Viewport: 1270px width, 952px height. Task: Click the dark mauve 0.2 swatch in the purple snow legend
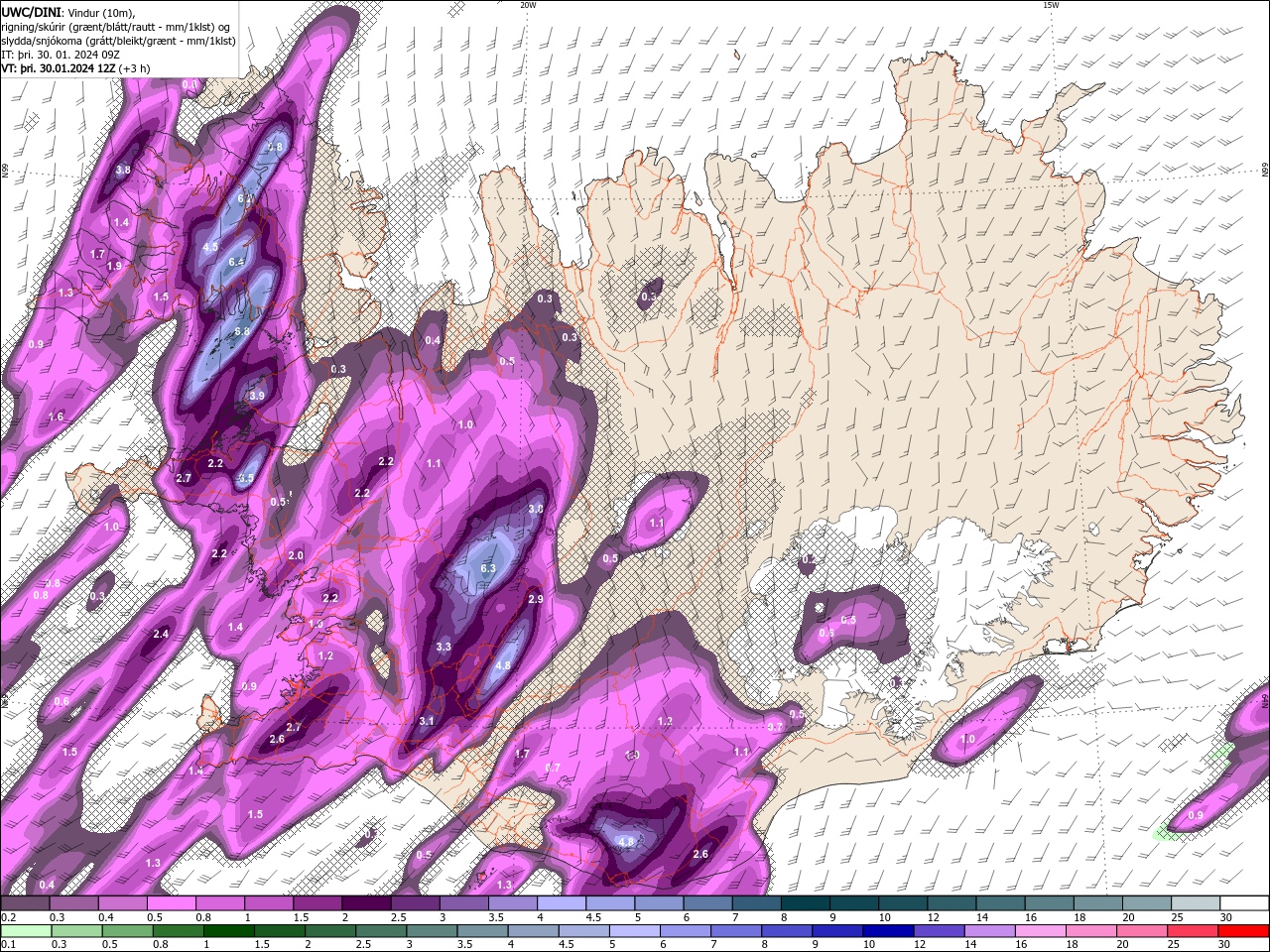25,903
